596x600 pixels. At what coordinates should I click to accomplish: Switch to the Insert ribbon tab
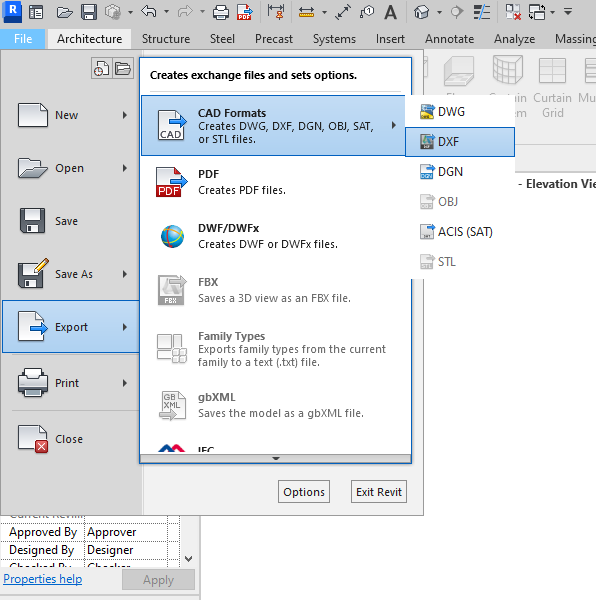pos(390,39)
